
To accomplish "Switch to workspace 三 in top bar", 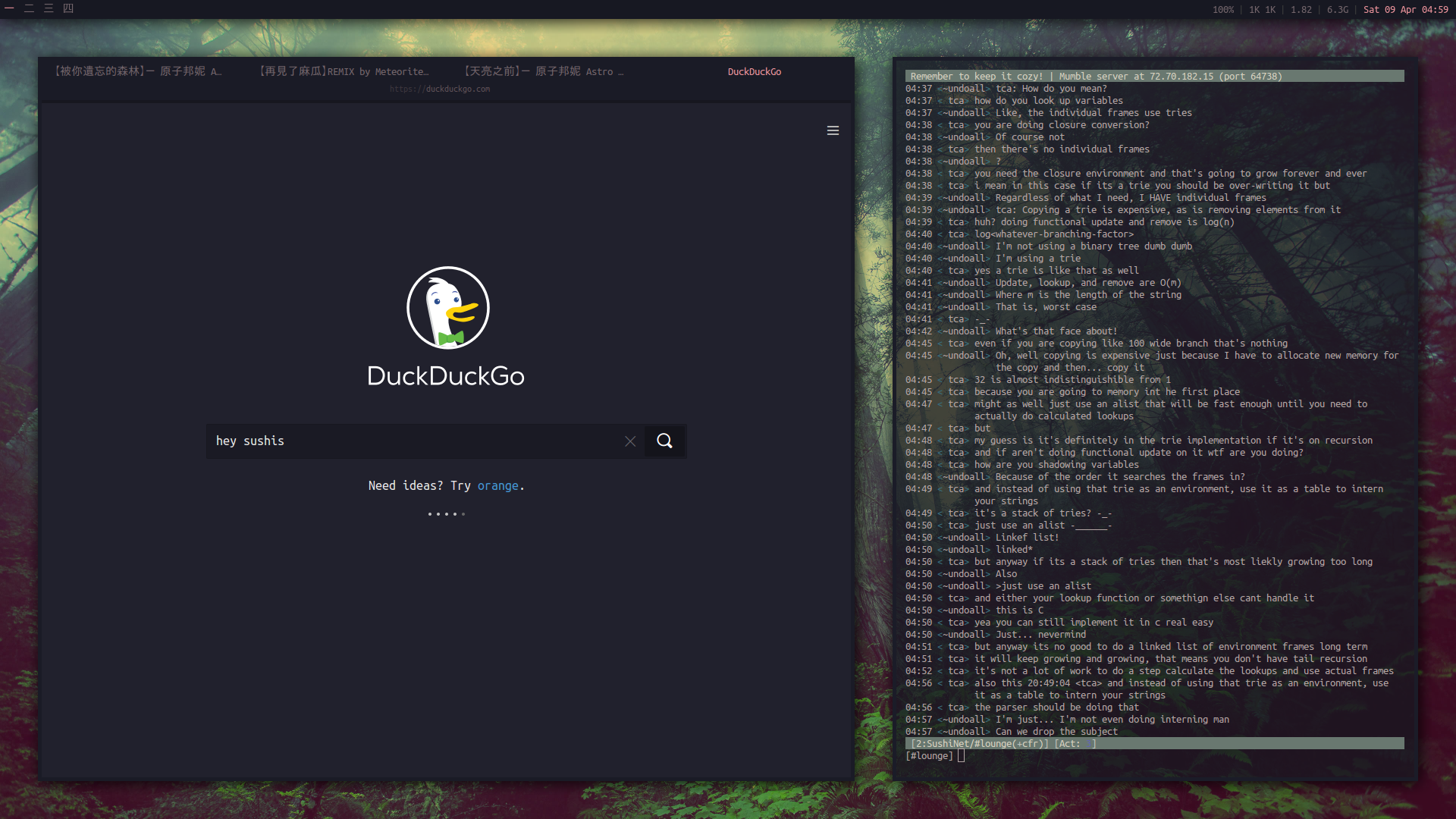I will point(49,8).
